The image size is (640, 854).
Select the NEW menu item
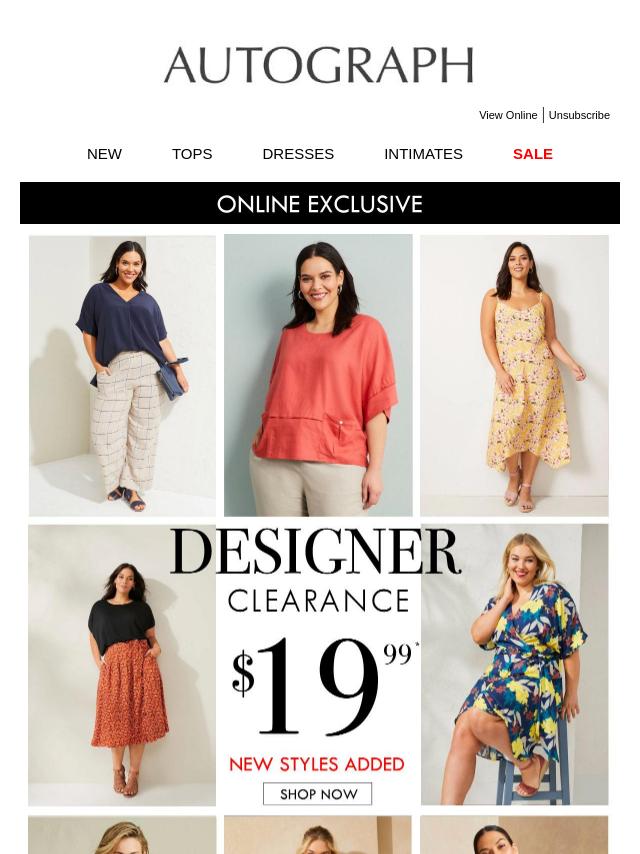coord(104,154)
